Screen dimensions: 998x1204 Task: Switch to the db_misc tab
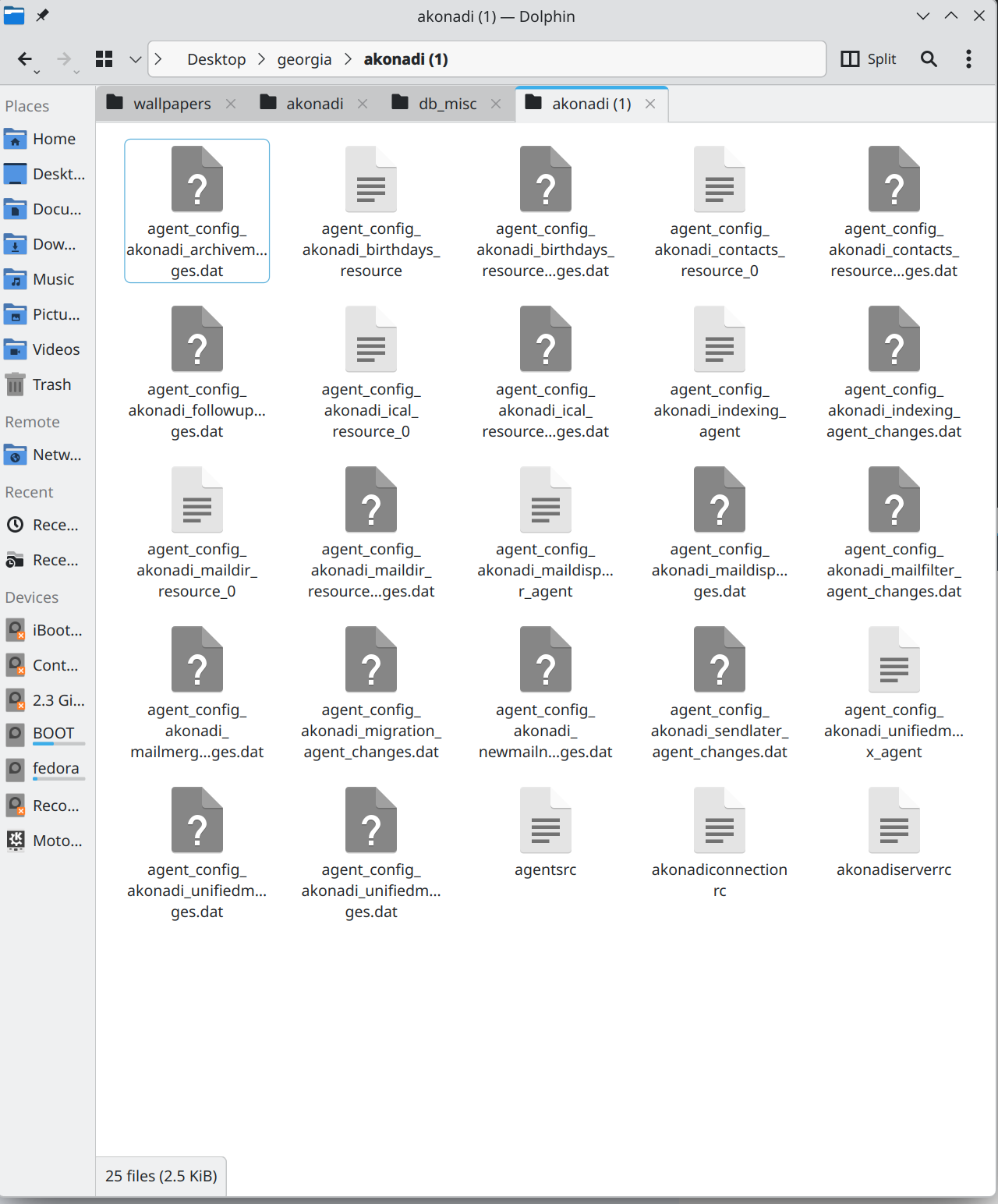click(448, 104)
